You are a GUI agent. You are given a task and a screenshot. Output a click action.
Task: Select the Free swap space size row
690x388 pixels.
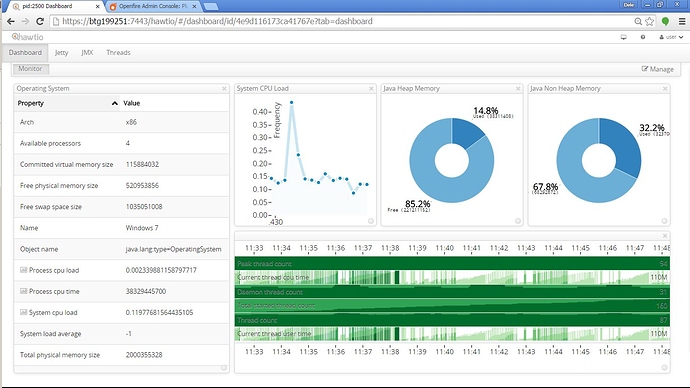121,207
